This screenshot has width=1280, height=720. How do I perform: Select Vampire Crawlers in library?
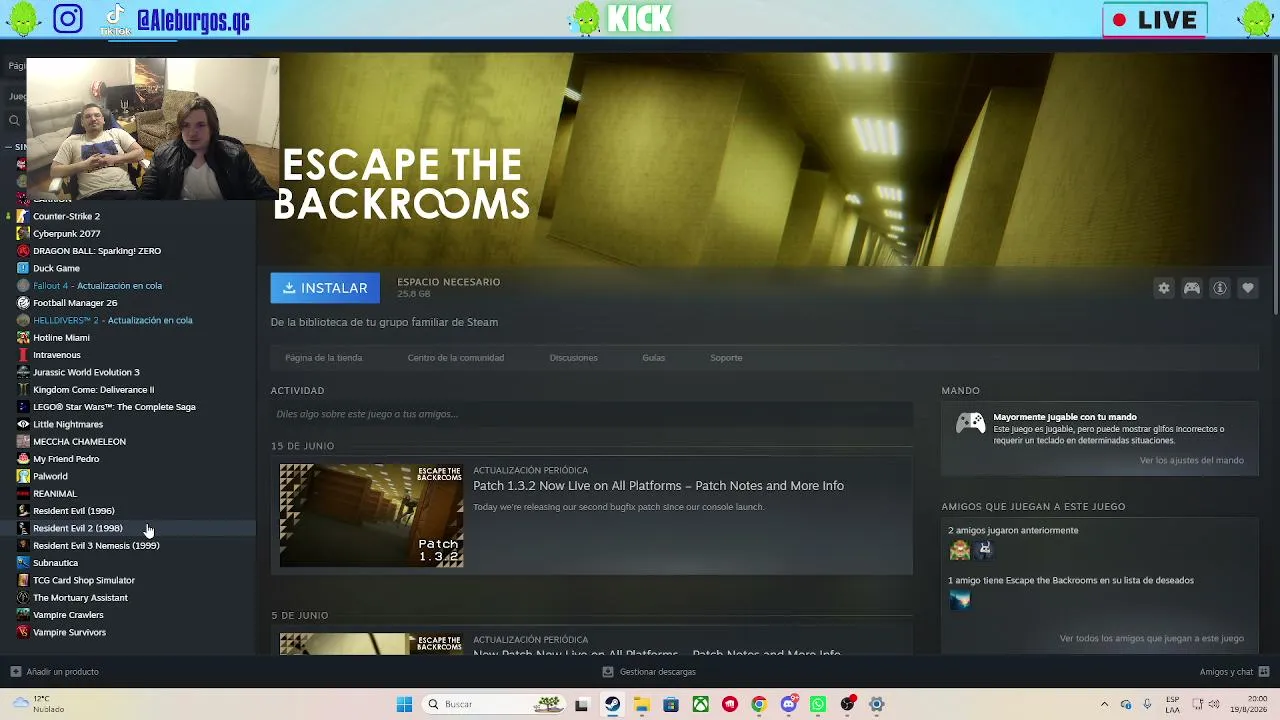68,615
